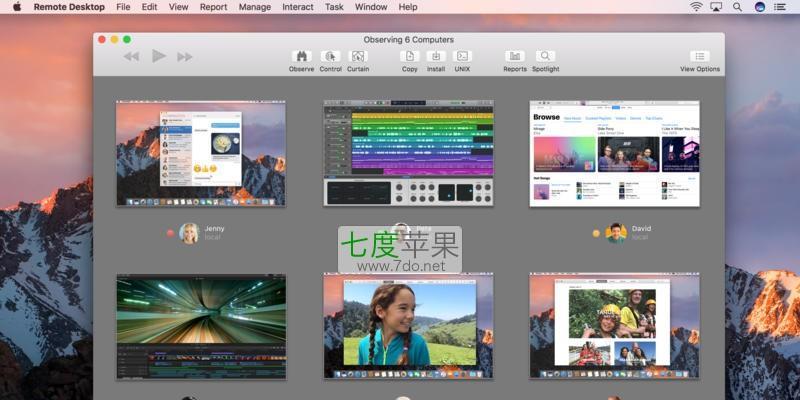This screenshot has width=800, height=400.
Task: Select the music tracks screen thumbnail
Action: click(x=408, y=153)
